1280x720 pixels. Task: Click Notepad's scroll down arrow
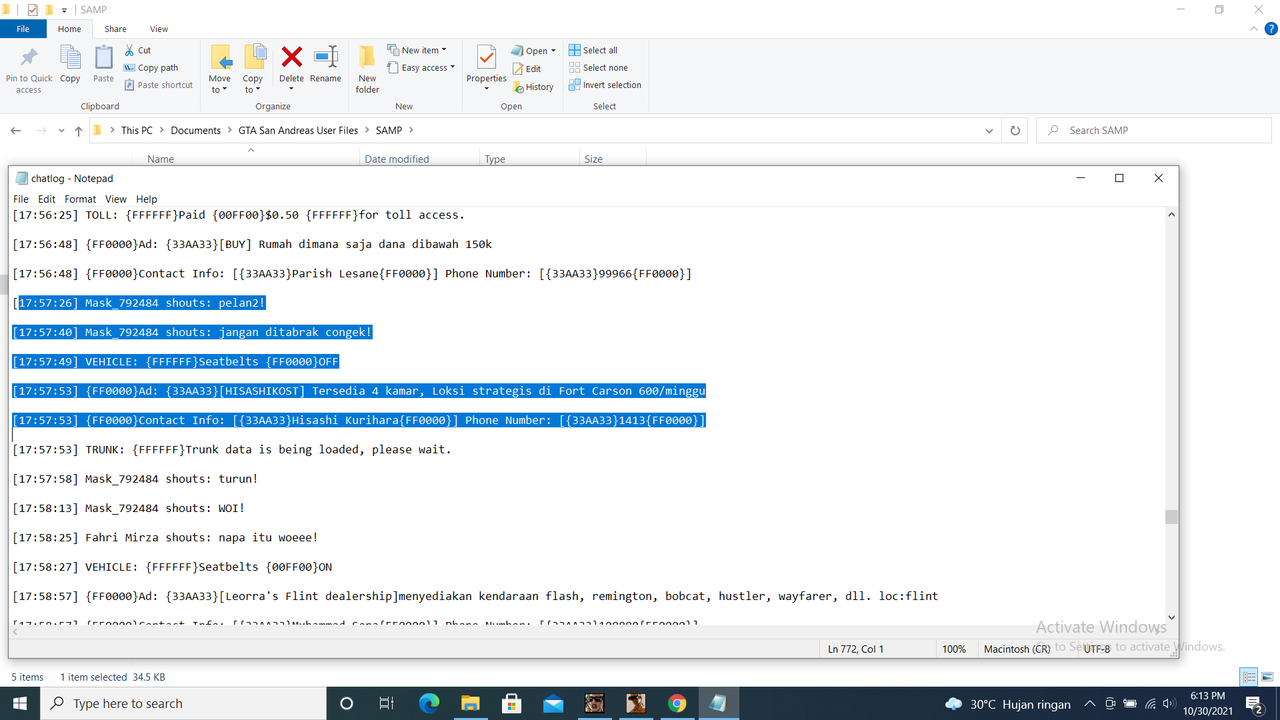click(1171, 618)
